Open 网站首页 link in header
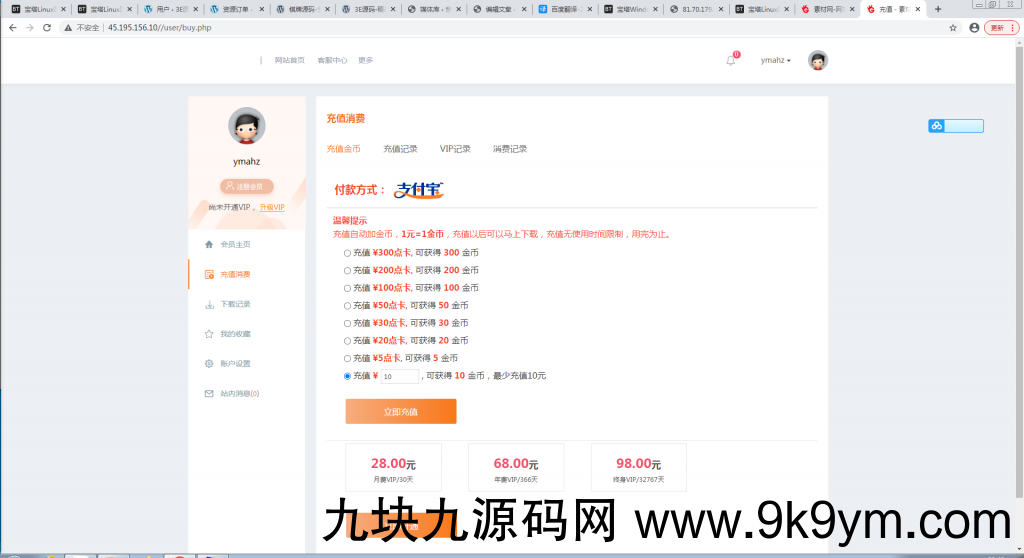This screenshot has width=1024, height=558. pos(289,60)
